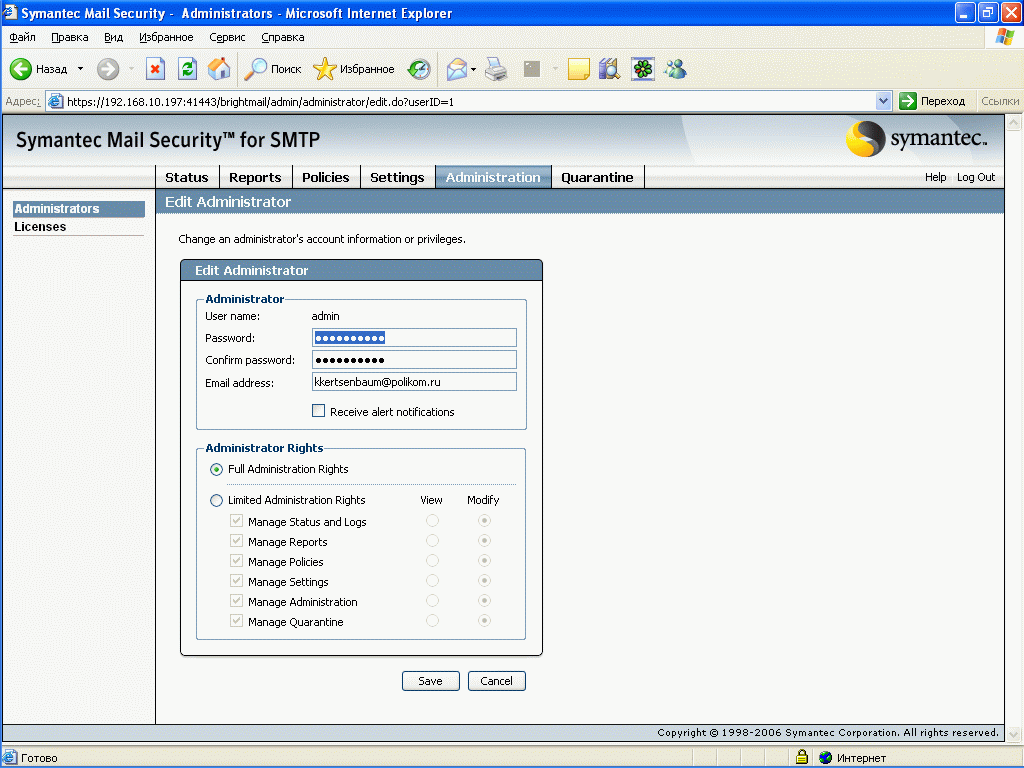1024x768 pixels.
Task: Click the ICQ flower icon
Action: point(643,69)
